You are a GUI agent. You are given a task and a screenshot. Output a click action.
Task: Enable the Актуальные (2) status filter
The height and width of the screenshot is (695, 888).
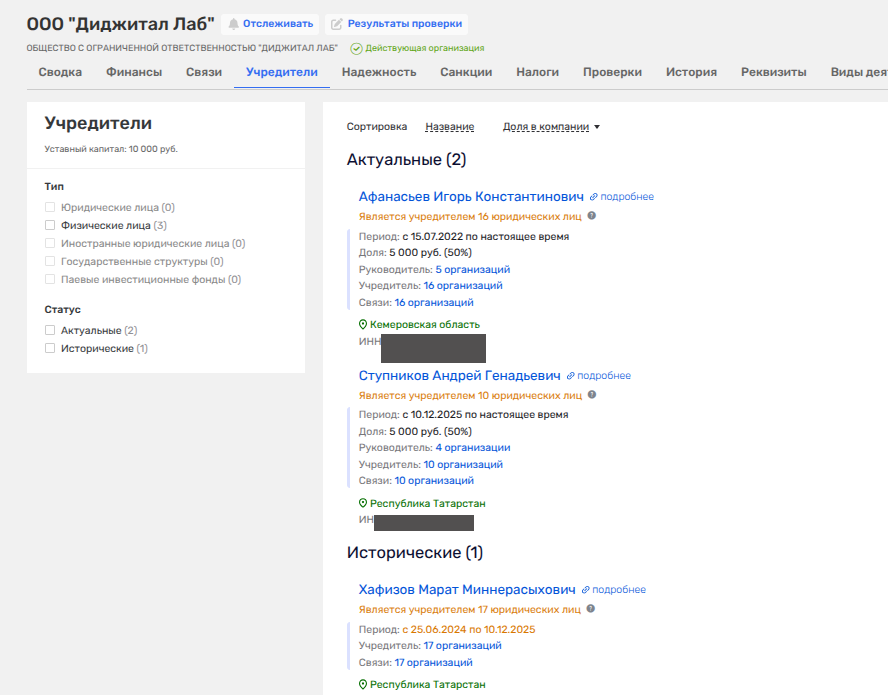click(50, 330)
